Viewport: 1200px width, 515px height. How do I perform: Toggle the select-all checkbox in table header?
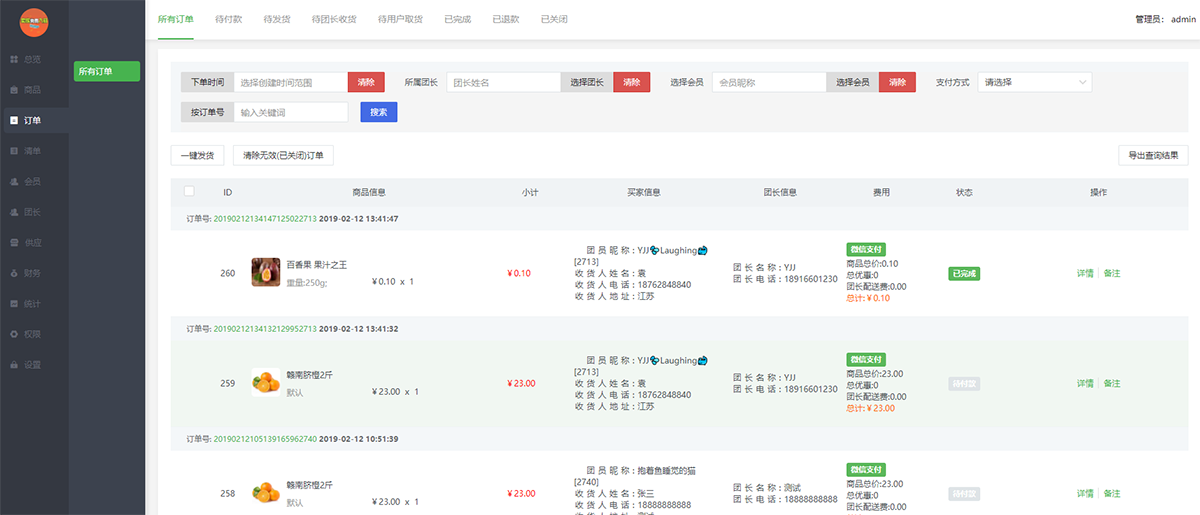pyautogui.click(x=189, y=191)
